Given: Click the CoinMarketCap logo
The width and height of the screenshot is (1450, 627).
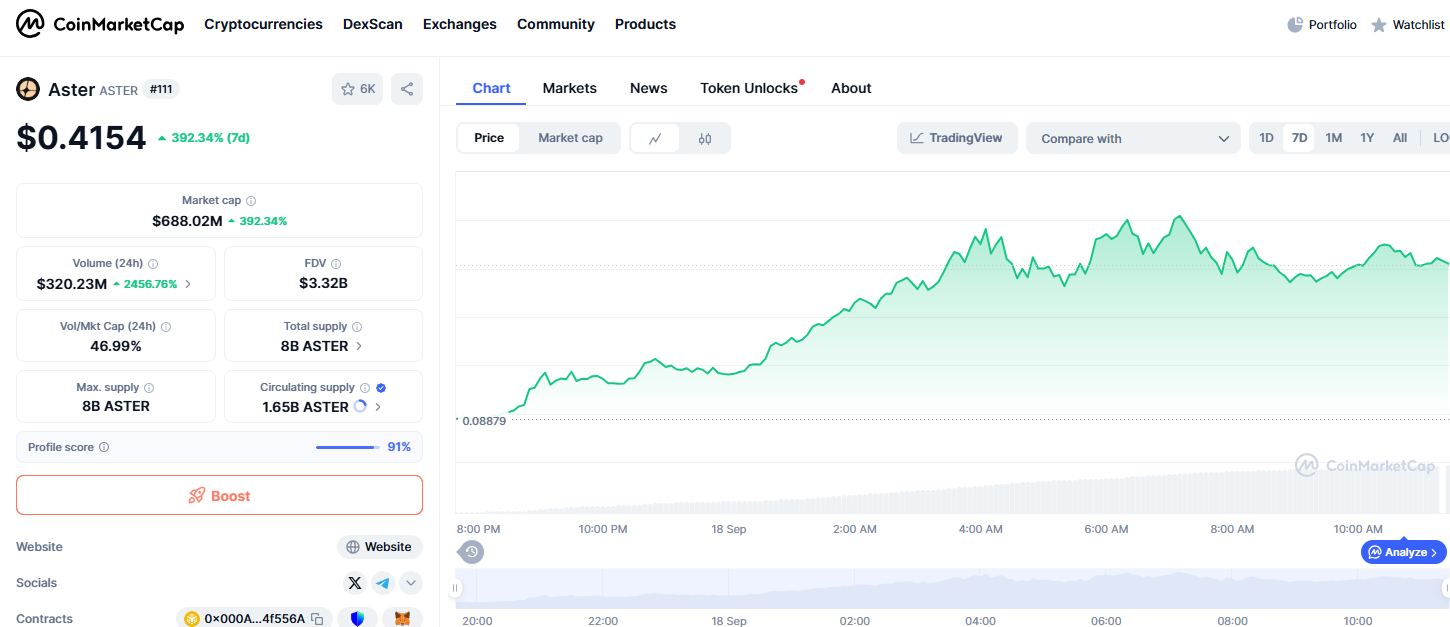Looking at the screenshot, I should [100, 24].
